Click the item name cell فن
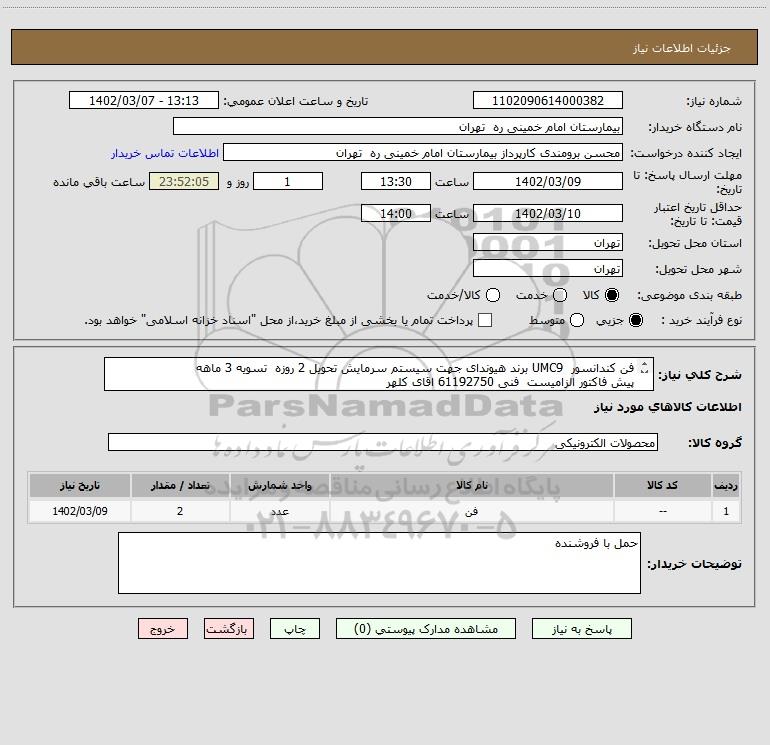Viewport: 770px width, 745px height. 471,511
